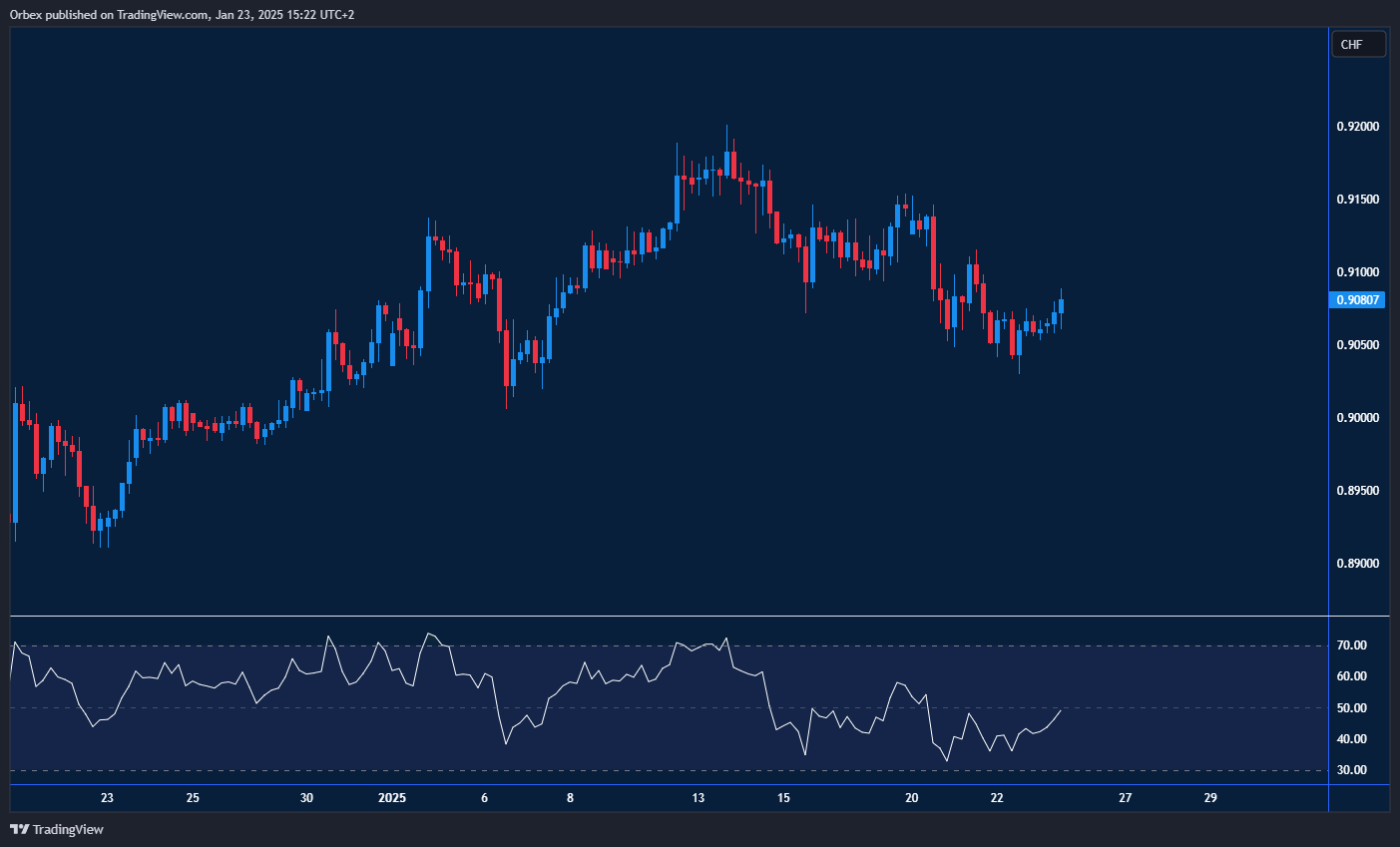Click the Orbex publisher label
Viewport: 1400px width, 847px height.
(x=27, y=14)
